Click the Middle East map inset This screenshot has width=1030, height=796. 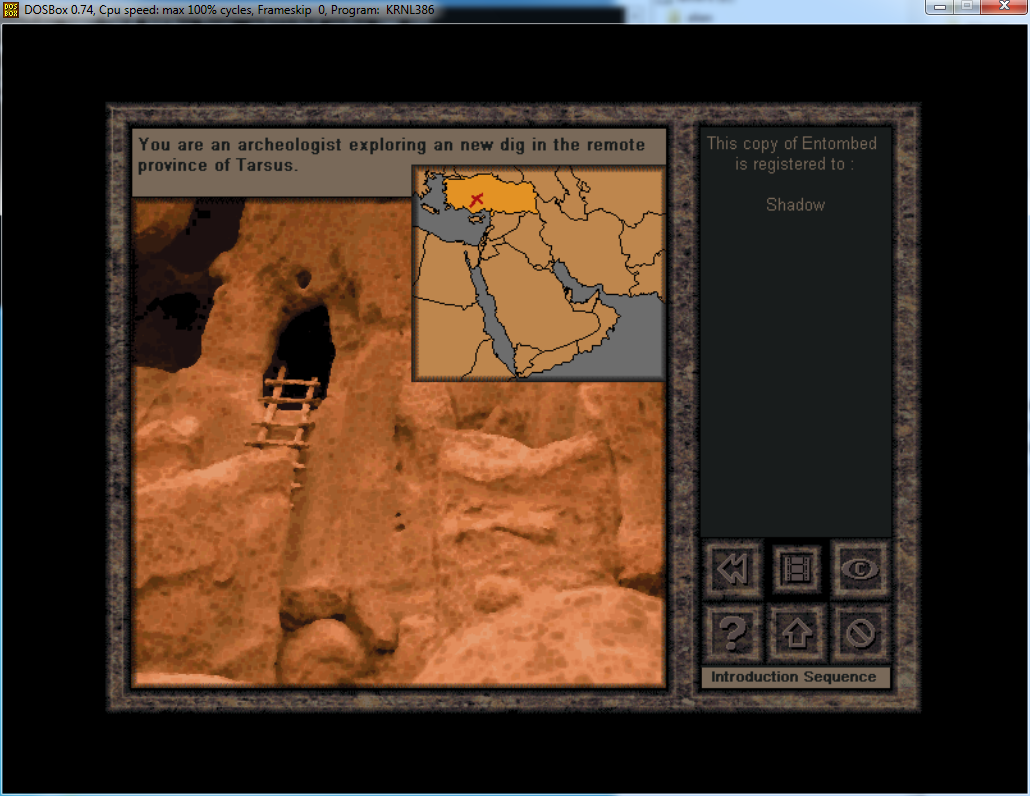point(539,273)
